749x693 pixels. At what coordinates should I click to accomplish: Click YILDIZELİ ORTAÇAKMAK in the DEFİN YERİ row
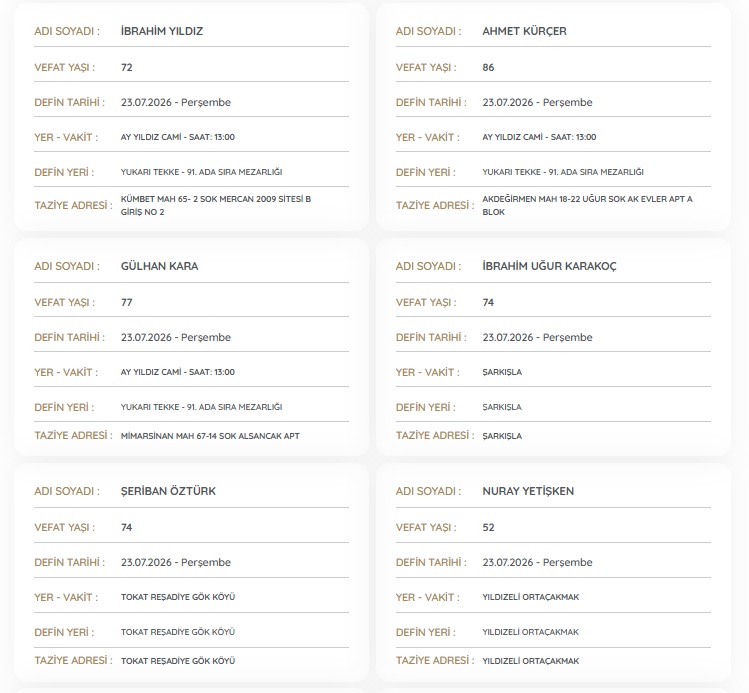click(530, 632)
